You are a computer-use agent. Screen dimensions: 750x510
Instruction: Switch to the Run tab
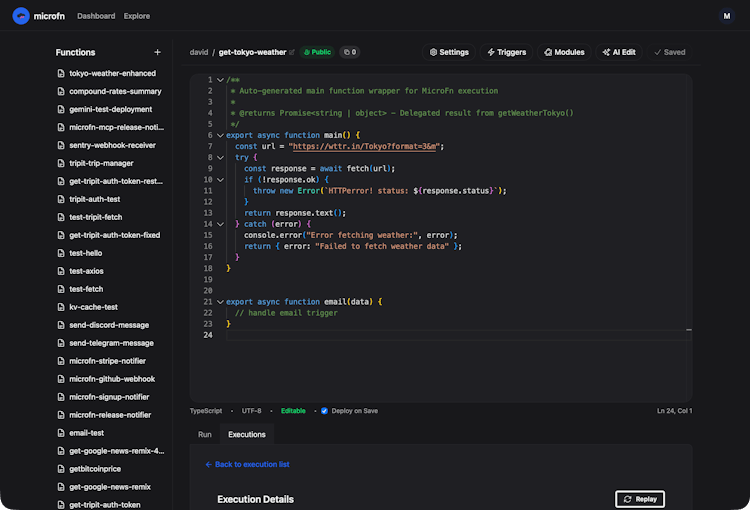[204, 435]
